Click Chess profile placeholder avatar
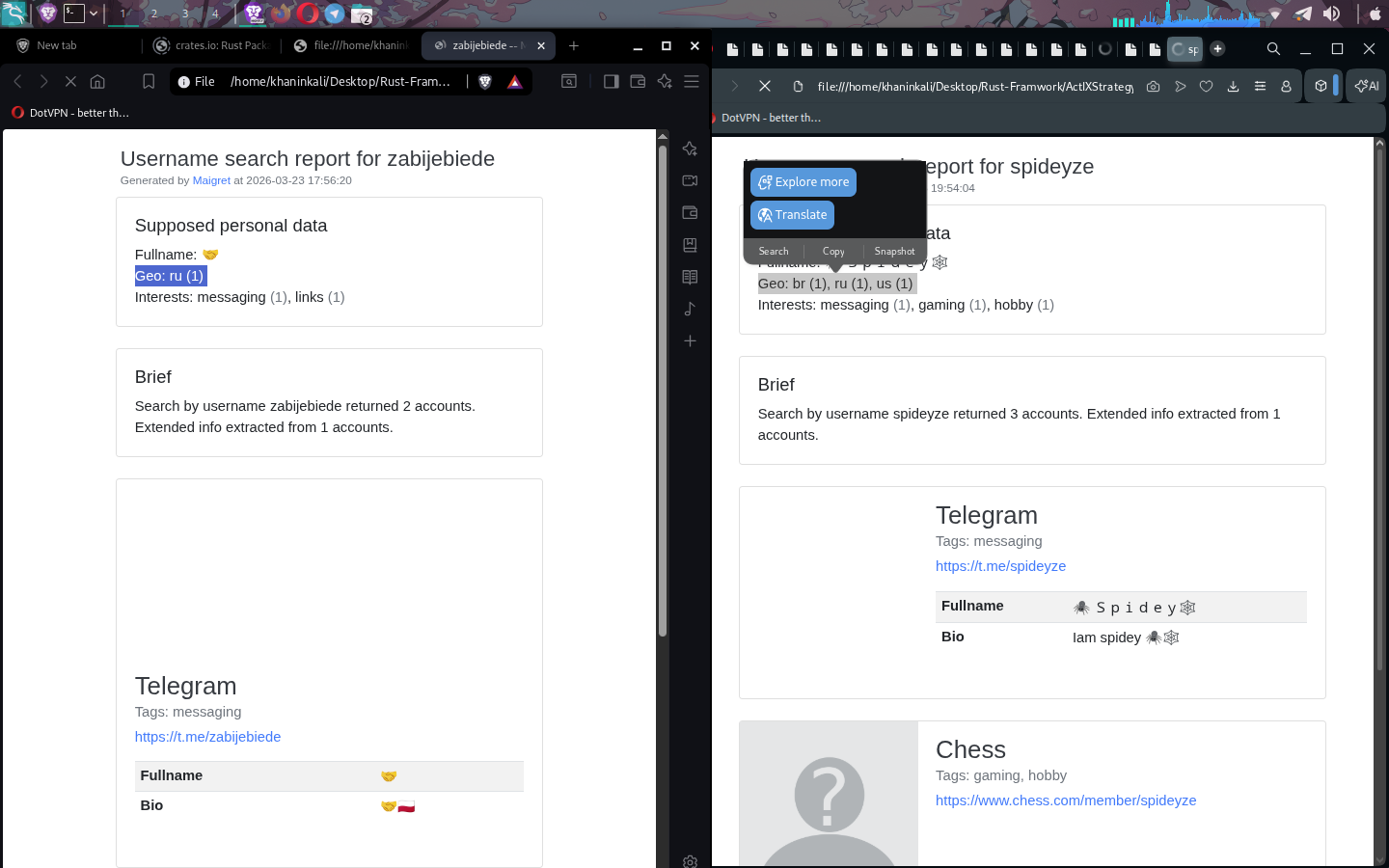 pos(829,795)
